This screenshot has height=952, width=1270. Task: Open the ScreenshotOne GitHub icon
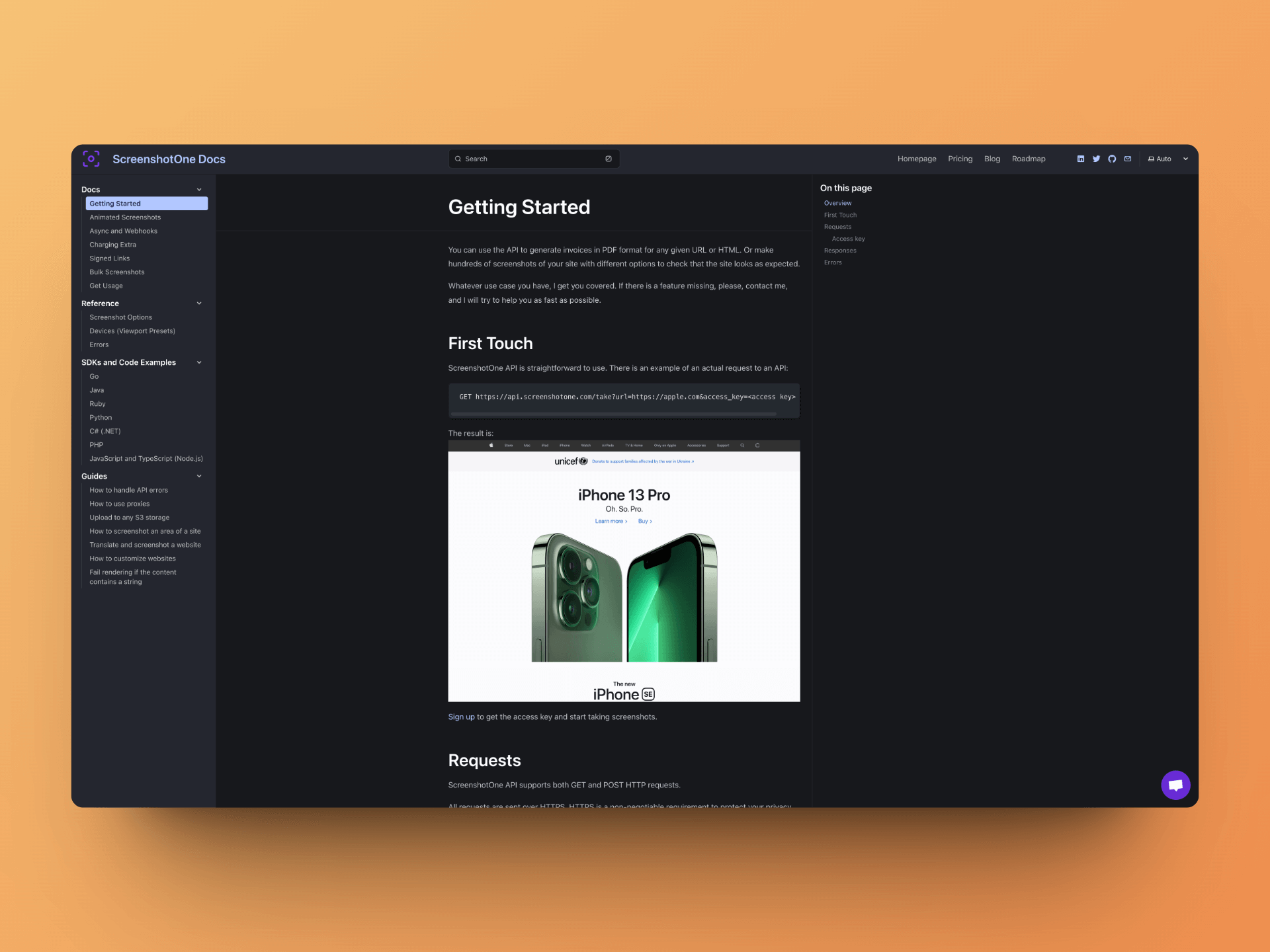tap(1112, 159)
